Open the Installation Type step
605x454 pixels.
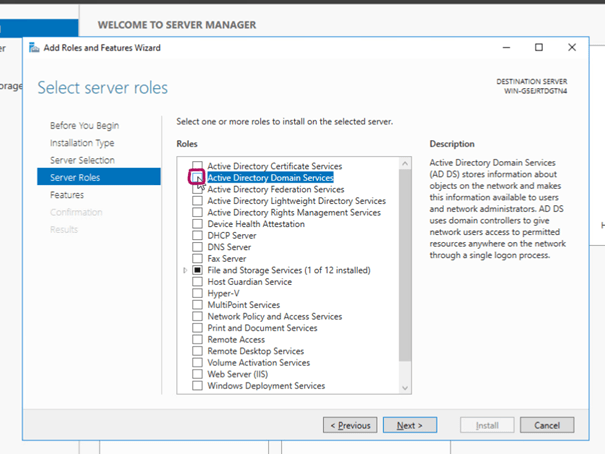click(82, 143)
